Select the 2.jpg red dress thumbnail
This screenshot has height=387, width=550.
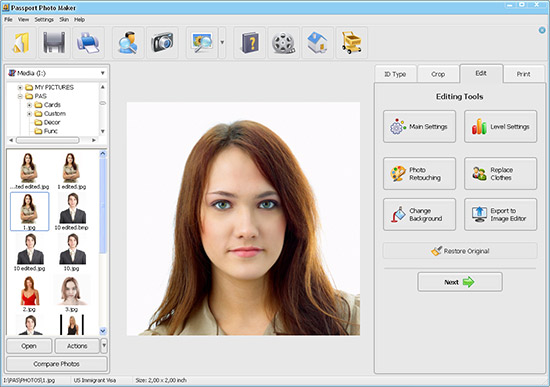(x=29, y=294)
